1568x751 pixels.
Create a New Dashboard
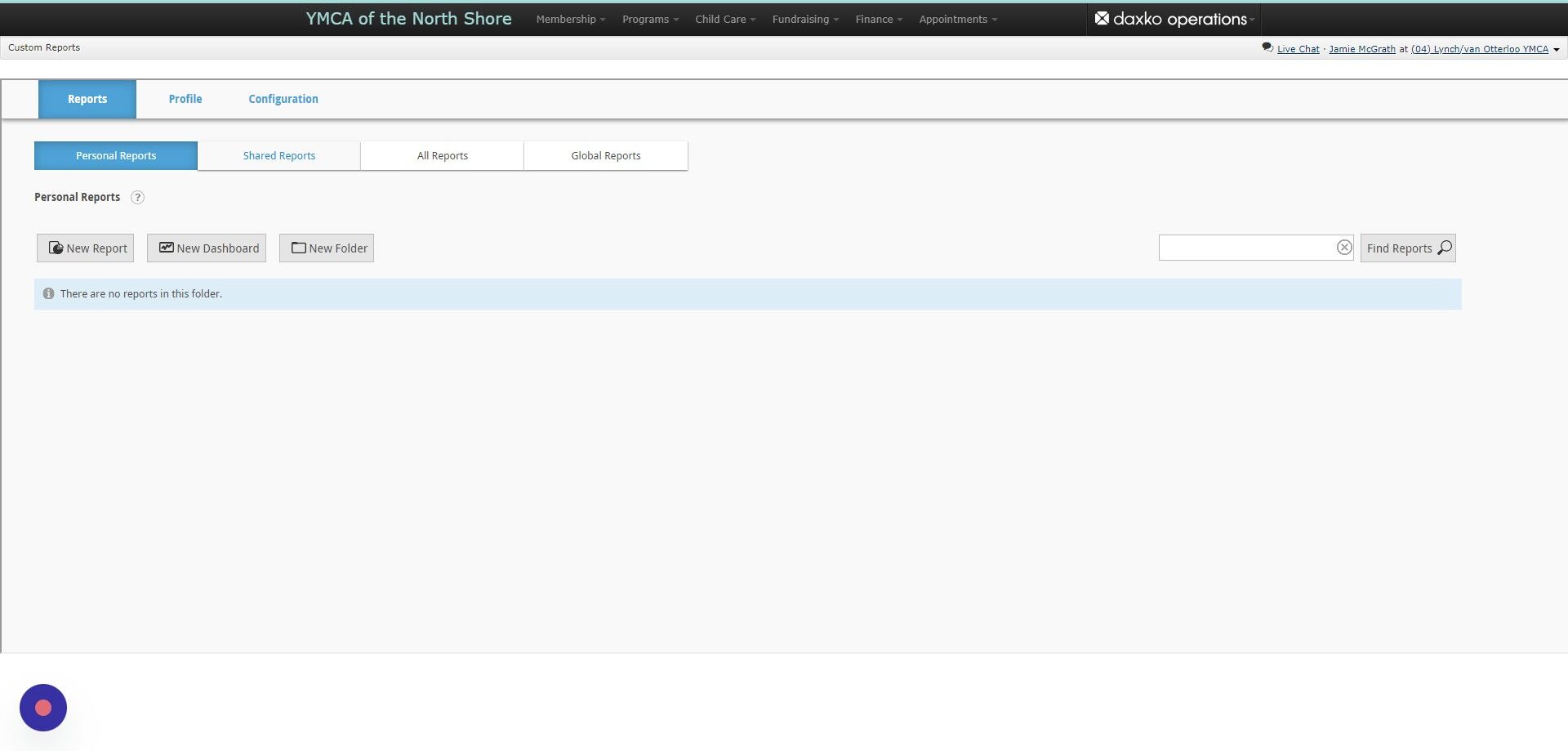point(207,248)
